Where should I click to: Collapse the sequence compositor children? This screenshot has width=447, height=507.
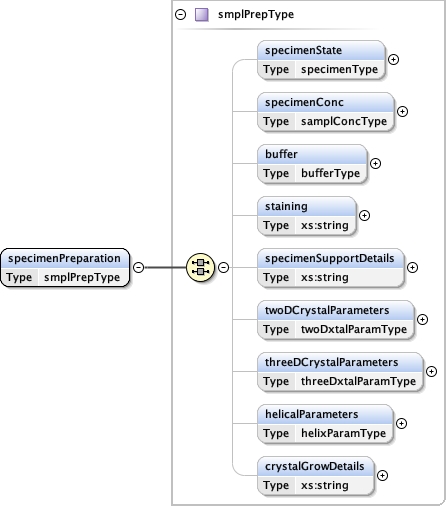pos(223,267)
